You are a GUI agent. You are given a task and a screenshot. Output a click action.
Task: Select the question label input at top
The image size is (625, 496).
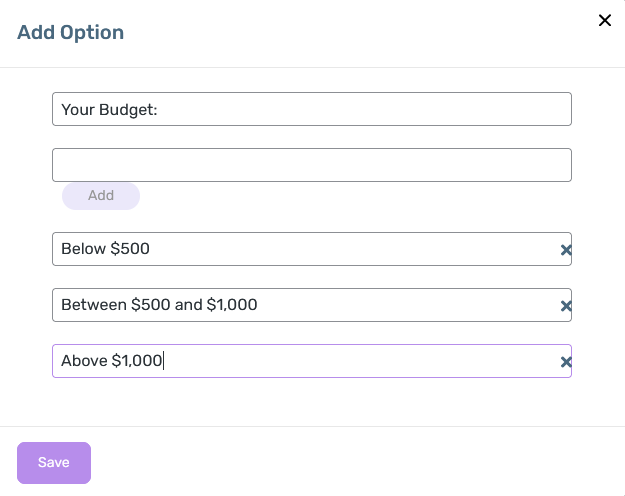[311, 109]
